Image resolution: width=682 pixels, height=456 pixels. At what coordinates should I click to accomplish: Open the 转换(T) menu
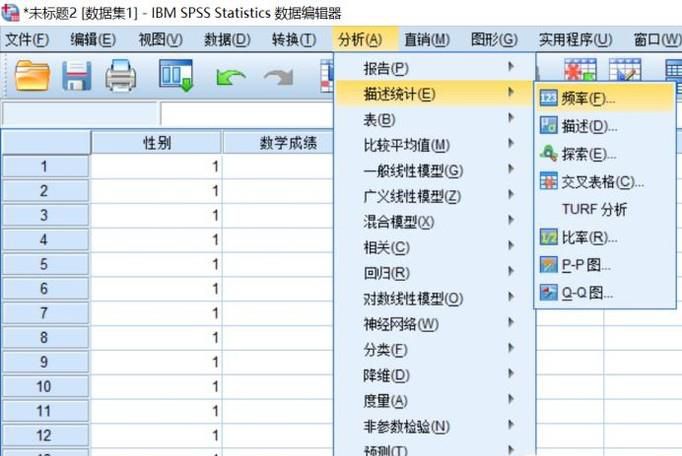(x=293, y=39)
